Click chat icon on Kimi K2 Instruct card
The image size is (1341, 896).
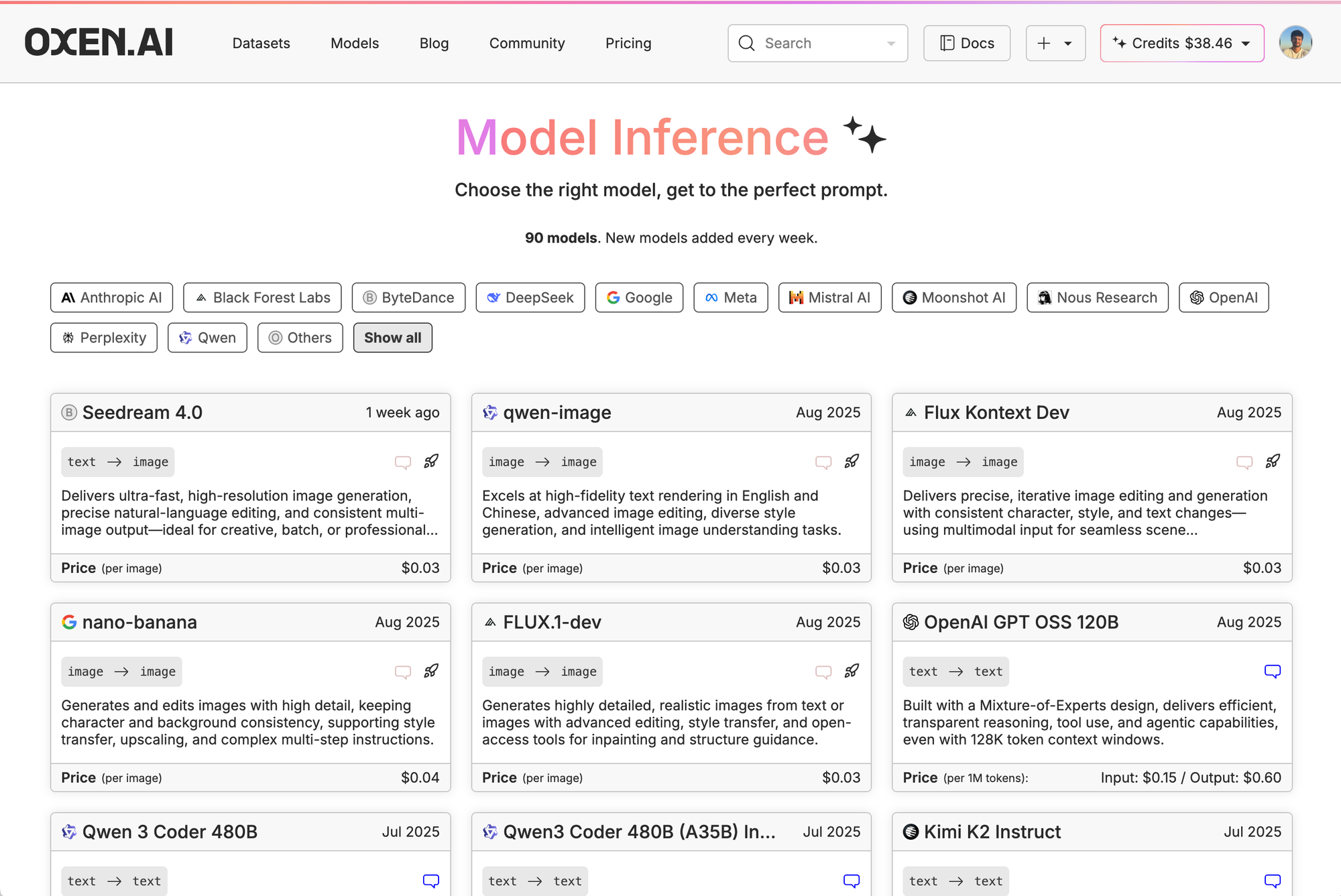[x=1272, y=881]
